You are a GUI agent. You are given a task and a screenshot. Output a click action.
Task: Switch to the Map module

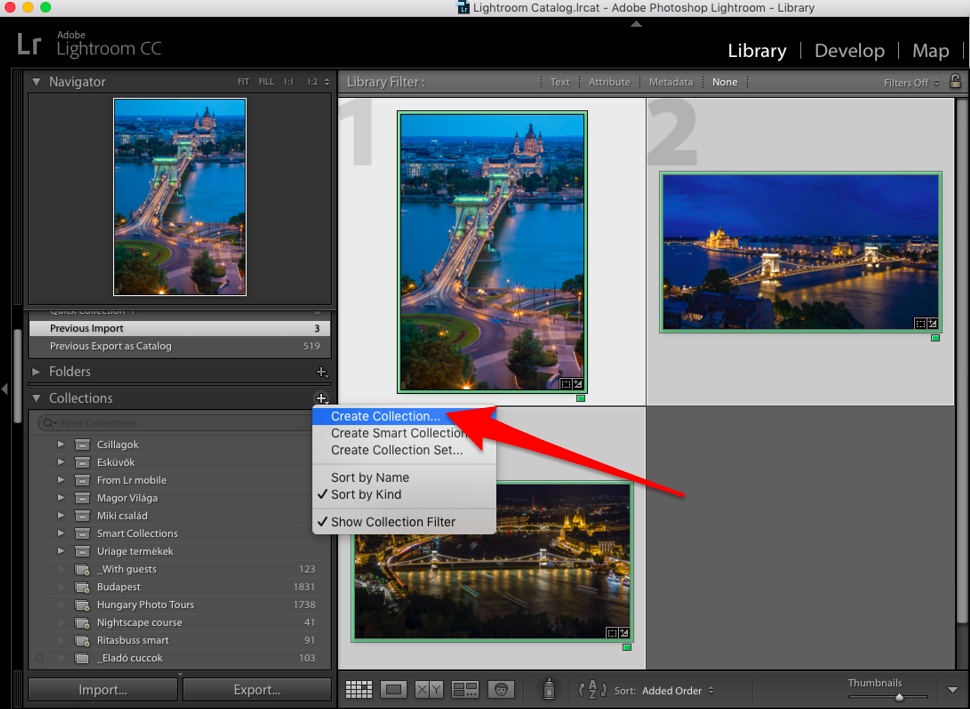pos(930,51)
